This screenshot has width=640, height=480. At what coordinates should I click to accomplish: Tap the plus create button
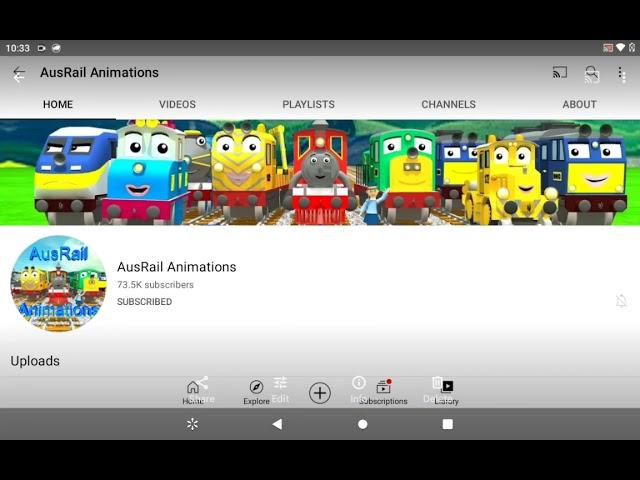point(320,393)
